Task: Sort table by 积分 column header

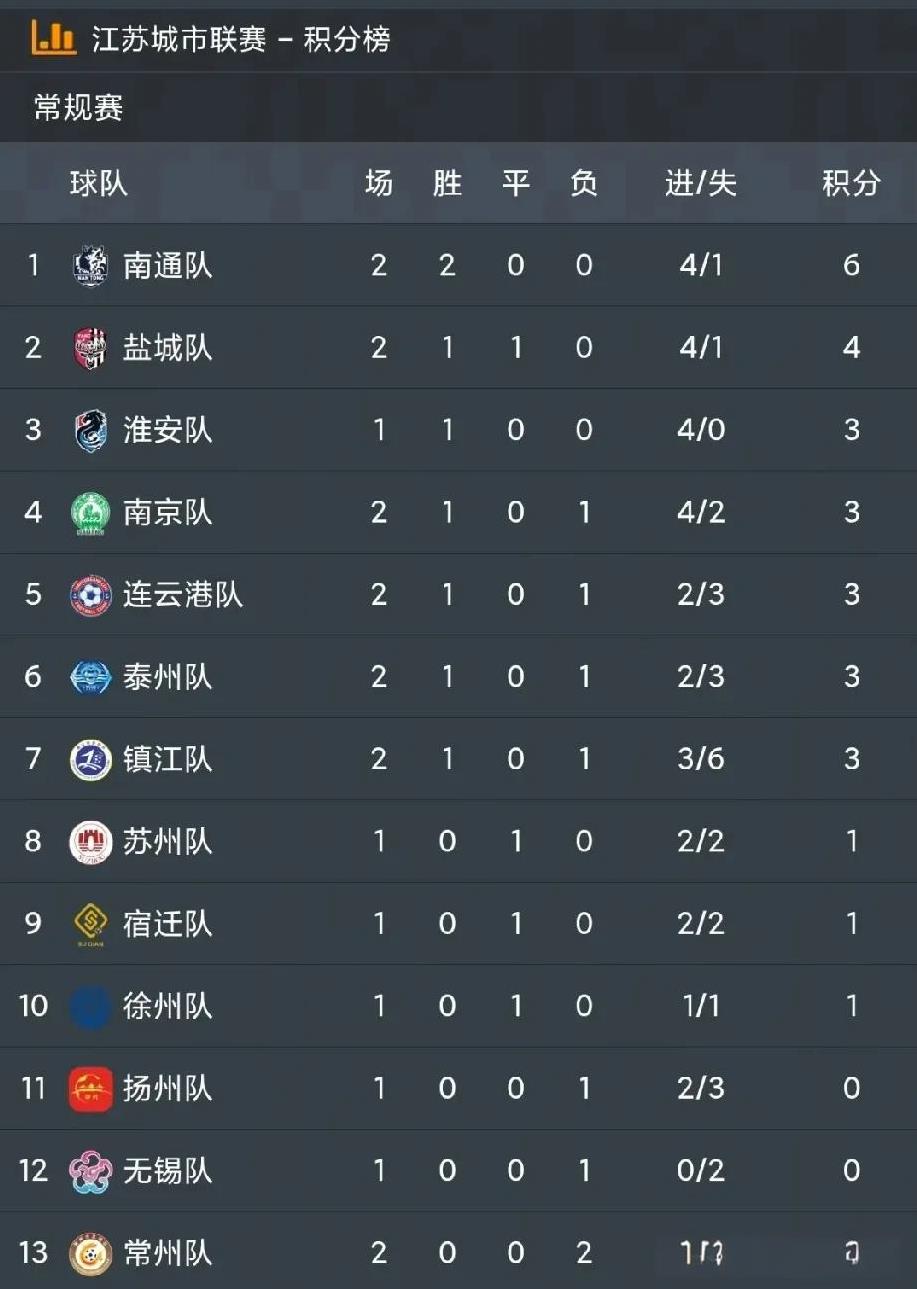Action: click(851, 183)
